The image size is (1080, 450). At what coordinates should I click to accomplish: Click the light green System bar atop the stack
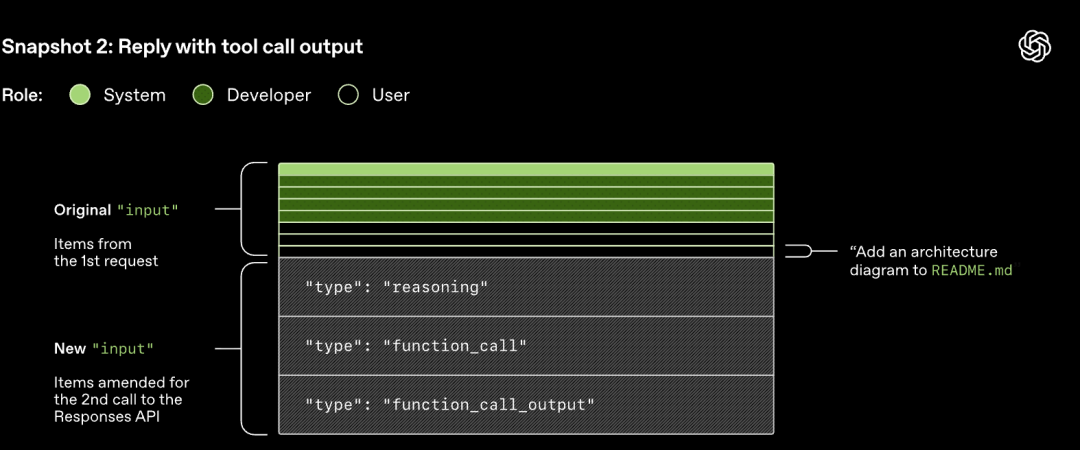526,169
